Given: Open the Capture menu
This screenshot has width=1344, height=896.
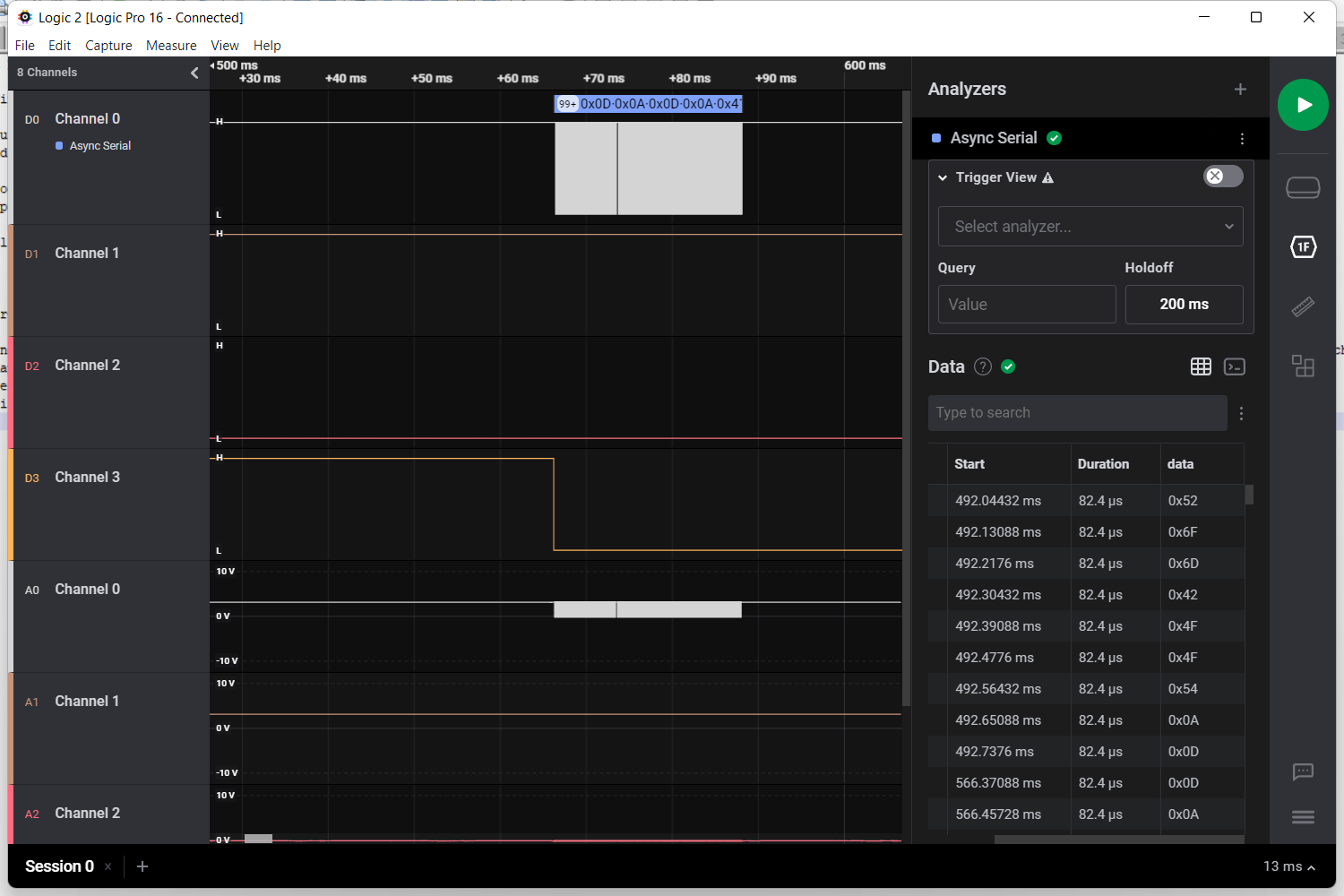Looking at the screenshot, I should click(108, 46).
